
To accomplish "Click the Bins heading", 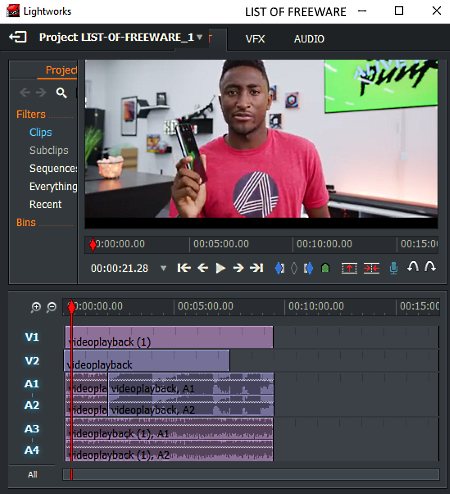I will 26,222.
